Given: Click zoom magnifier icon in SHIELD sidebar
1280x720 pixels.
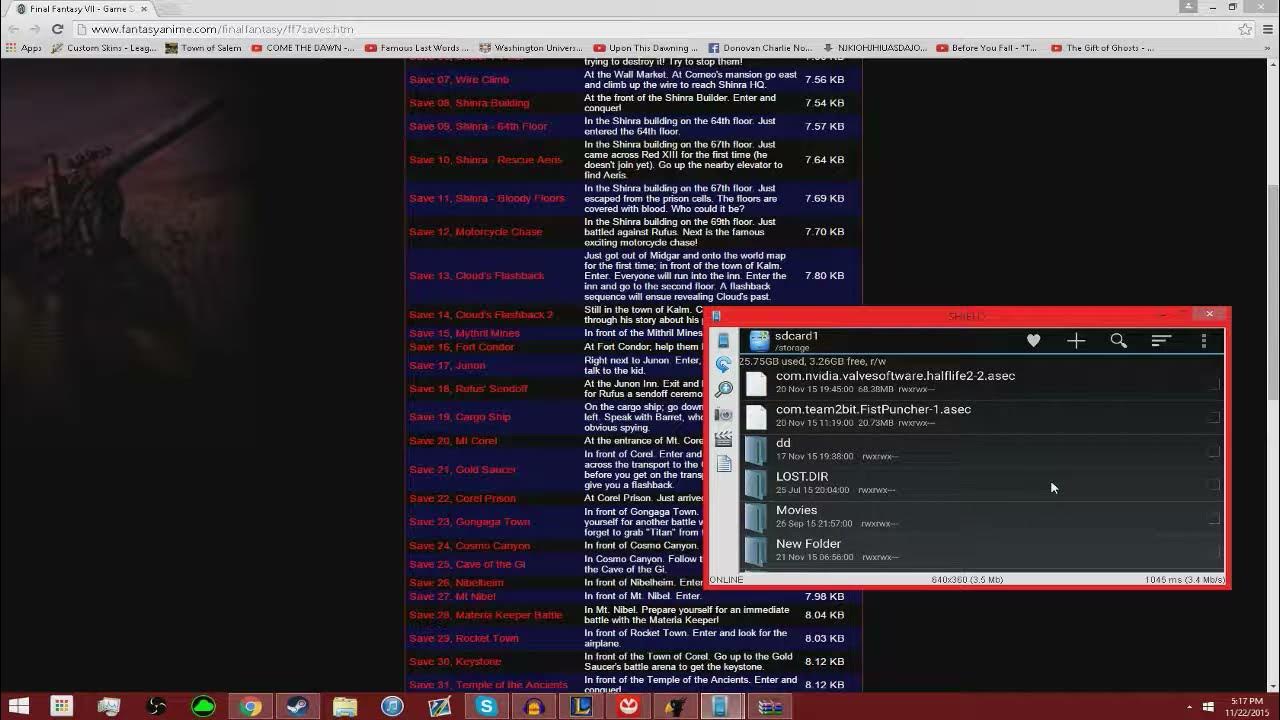Looking at the screenshot, I should tap(723, 389).
